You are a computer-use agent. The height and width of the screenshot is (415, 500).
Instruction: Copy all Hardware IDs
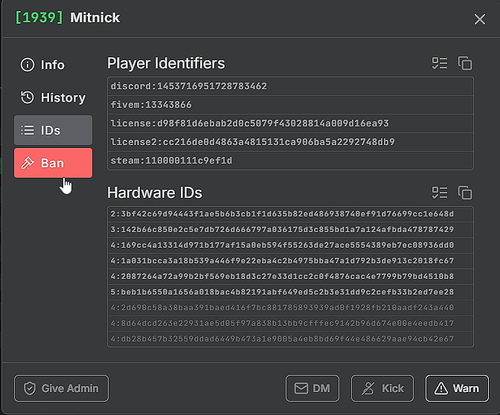click(465, 193)
